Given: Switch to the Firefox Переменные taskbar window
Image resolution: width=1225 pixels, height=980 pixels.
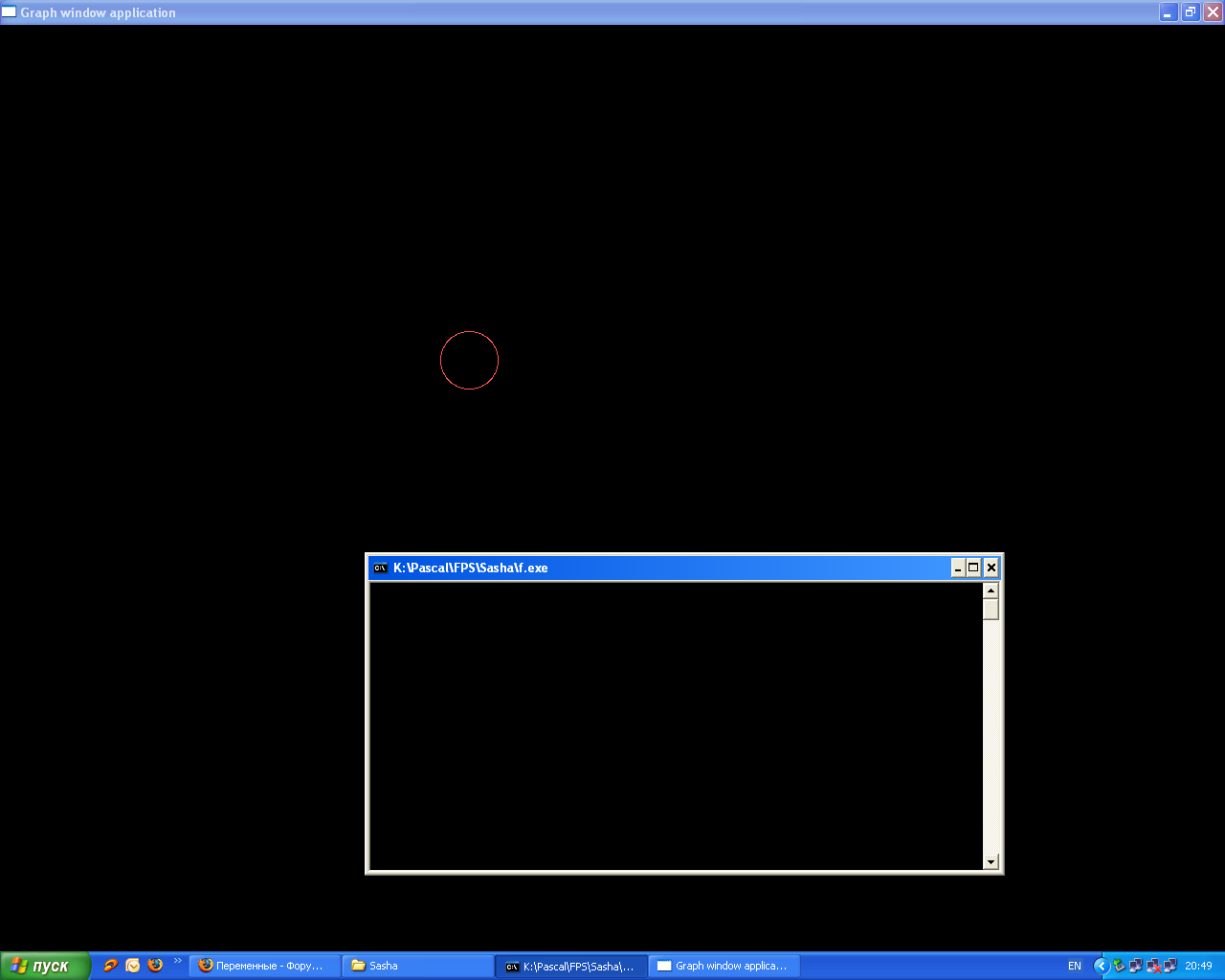Looking at the screenshot, I should (264, 966).
